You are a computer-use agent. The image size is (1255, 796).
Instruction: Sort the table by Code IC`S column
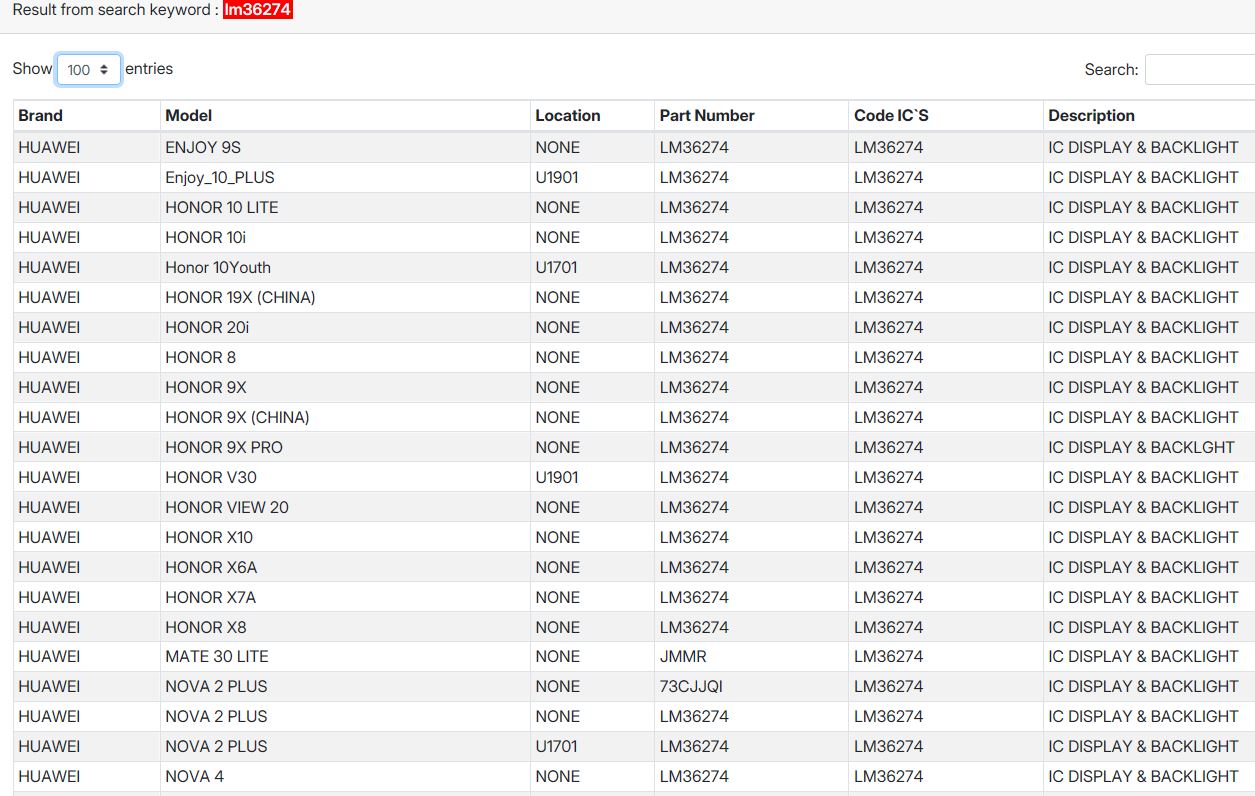pos(890,115)
